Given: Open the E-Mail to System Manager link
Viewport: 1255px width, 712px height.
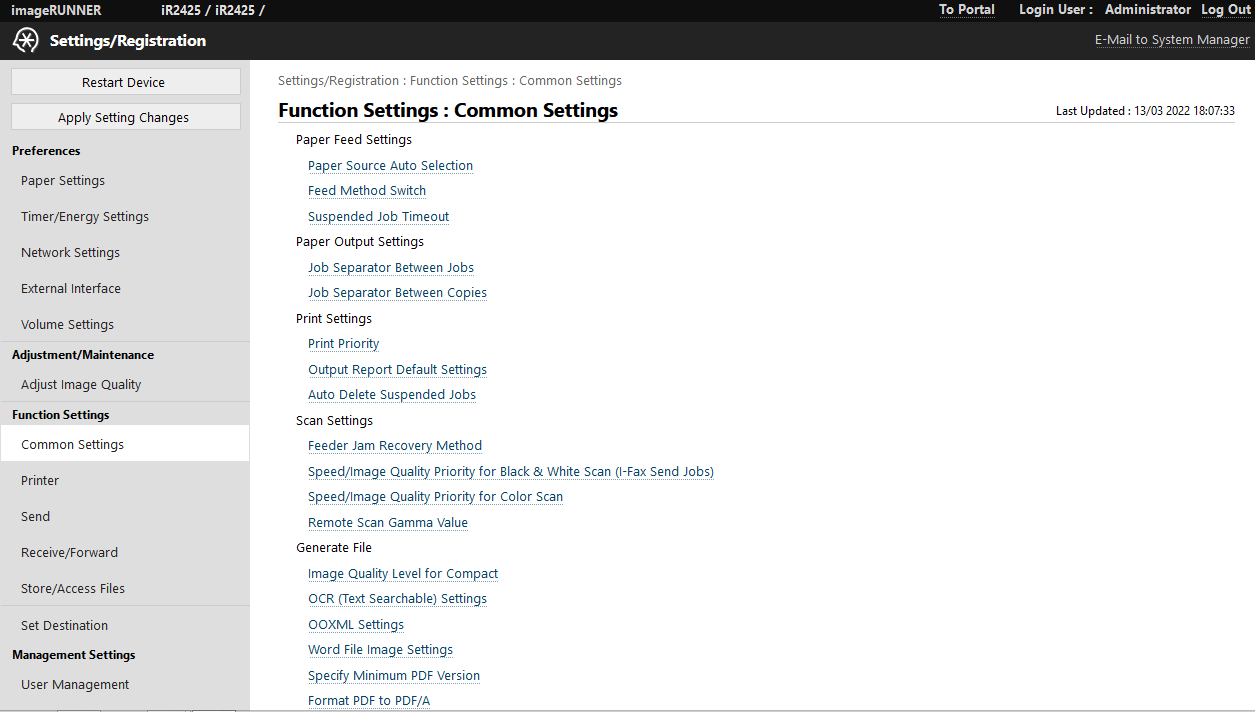Looking at the screenshot, I should (x=1172, y=40).
